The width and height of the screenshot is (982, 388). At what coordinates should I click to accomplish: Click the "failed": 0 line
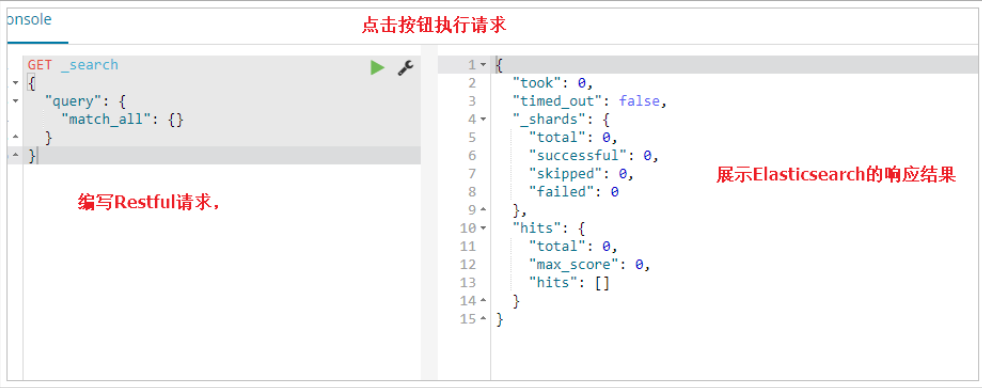click(x=574, y=191)
